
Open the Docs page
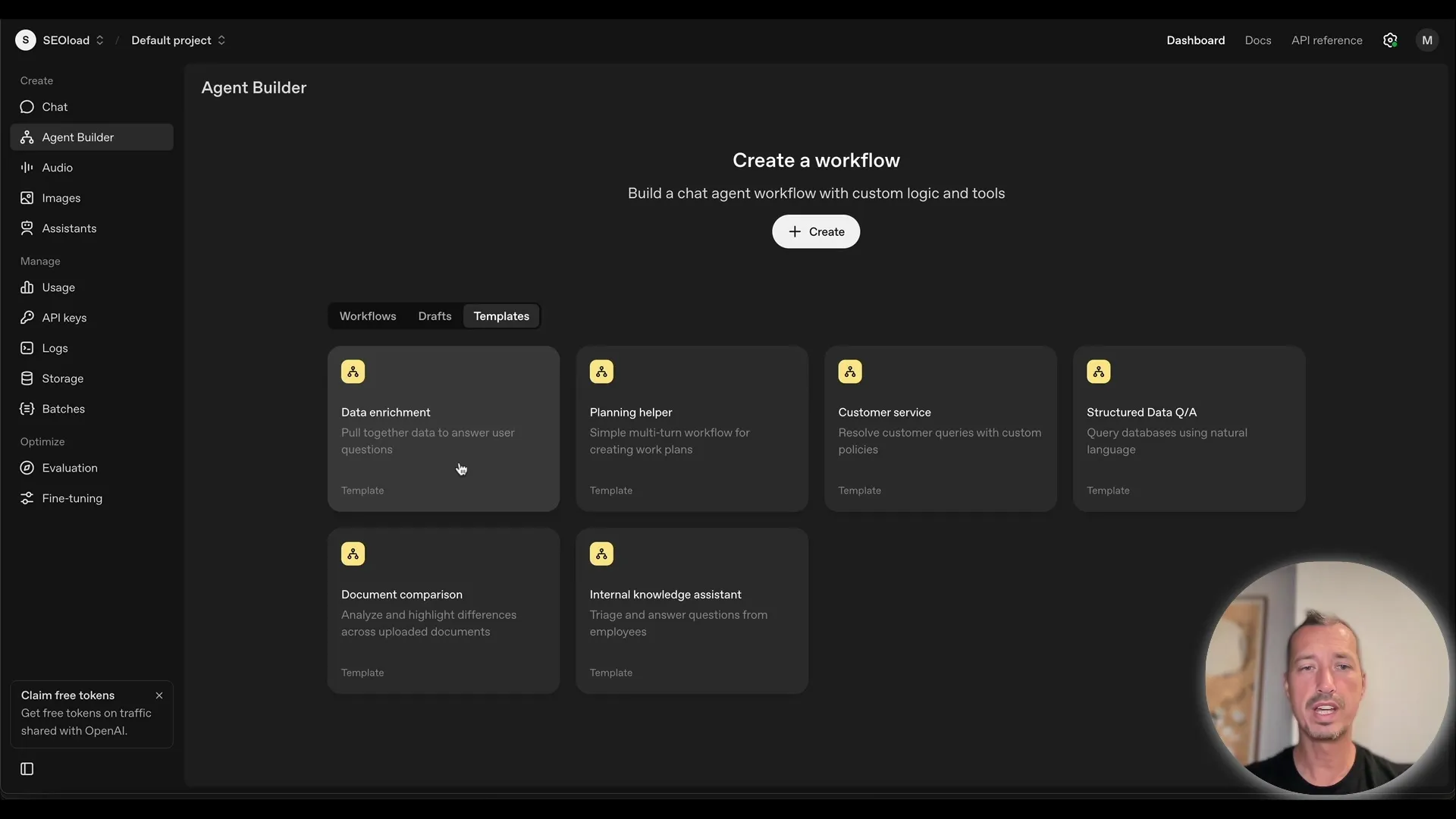1258,40
